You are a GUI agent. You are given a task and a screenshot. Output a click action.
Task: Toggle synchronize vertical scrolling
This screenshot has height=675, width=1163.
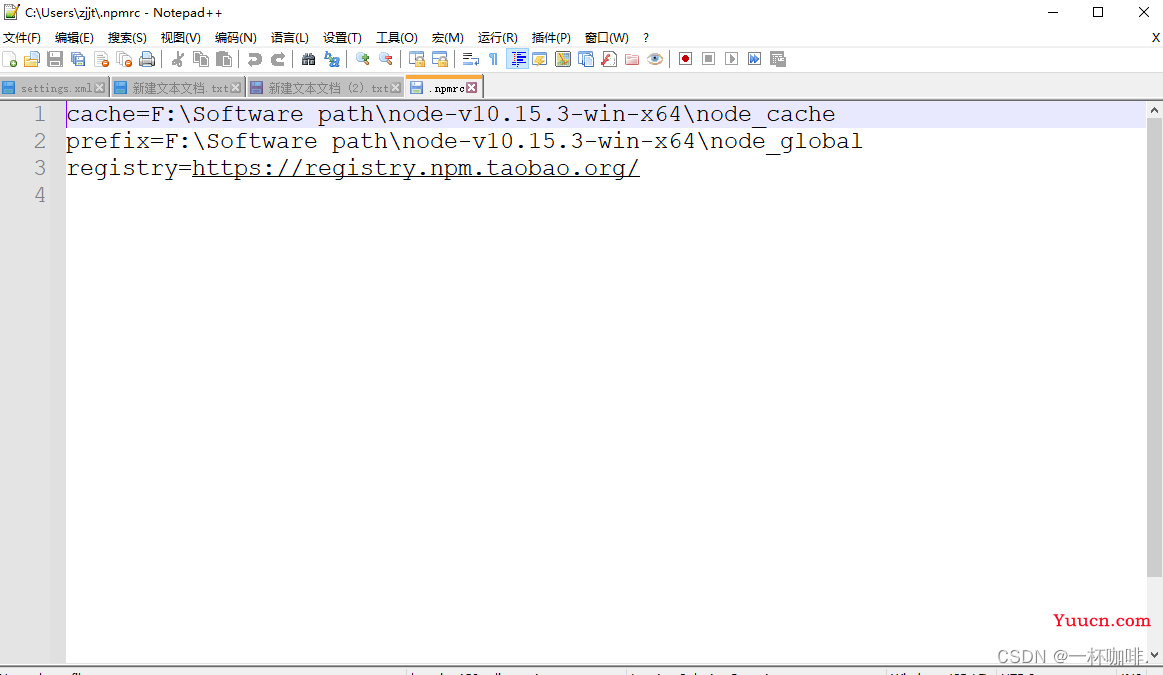click(x=417, y=59)
